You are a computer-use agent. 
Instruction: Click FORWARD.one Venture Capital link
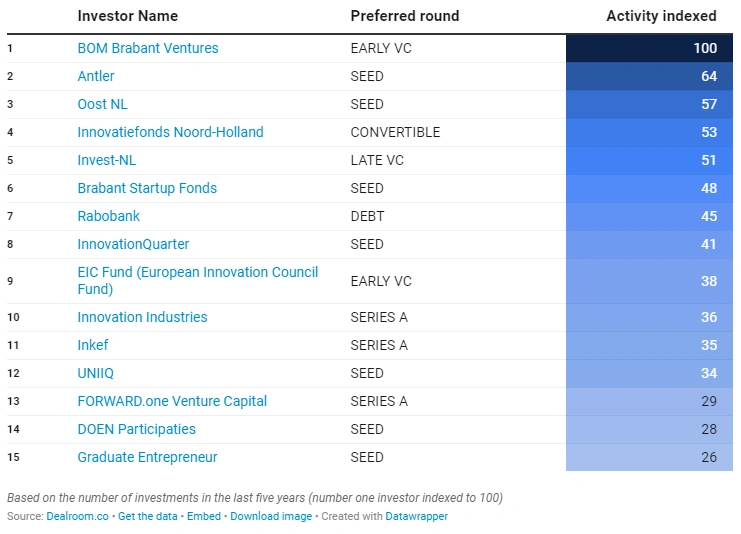click(x=172, y=401)
